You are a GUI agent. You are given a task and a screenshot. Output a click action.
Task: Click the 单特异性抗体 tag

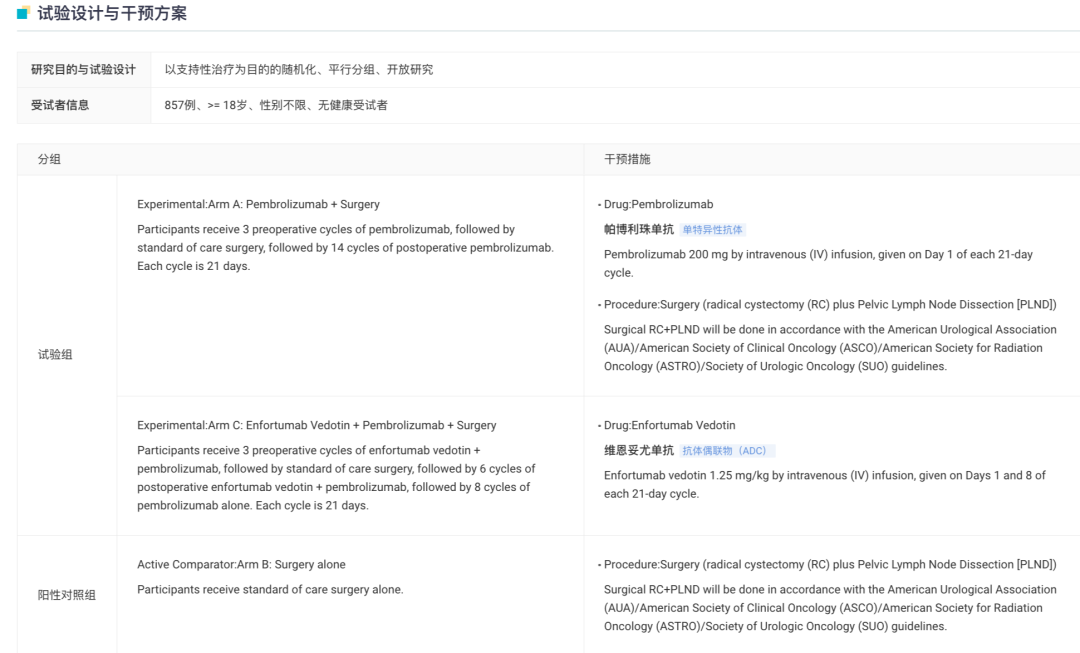tap(712, 230)
